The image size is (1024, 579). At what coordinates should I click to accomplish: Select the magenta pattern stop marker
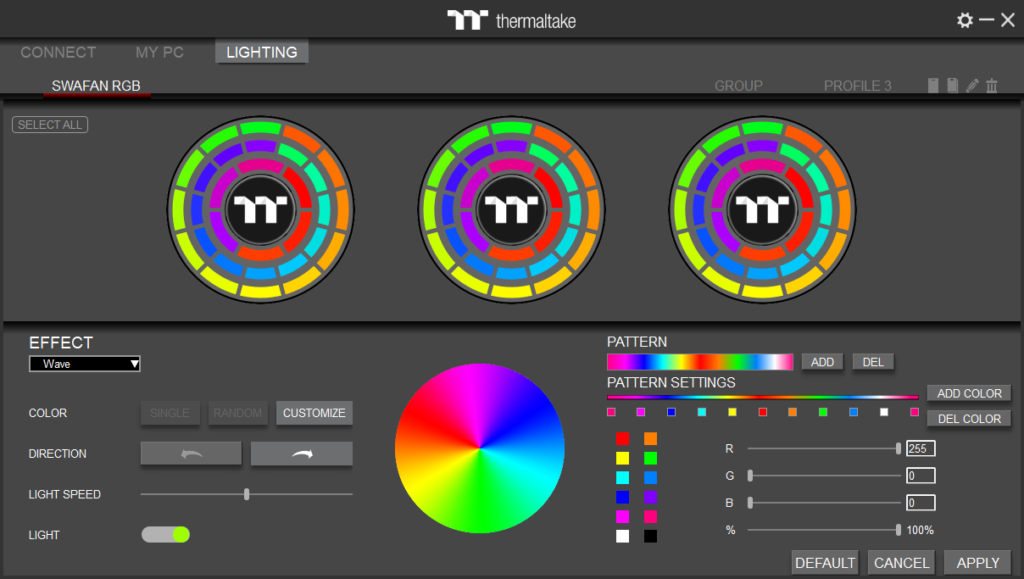pyautogui.click(x=641, y=412)
